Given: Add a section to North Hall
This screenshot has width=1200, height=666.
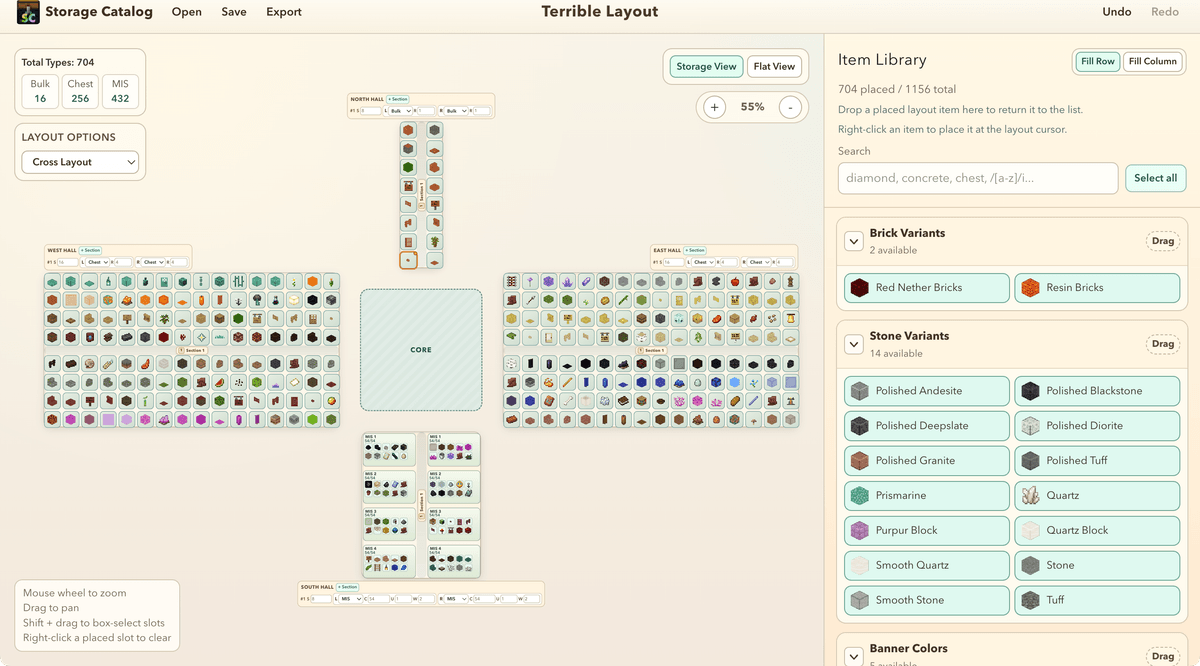Looking at the screenshot, I should tap(398, 99).
